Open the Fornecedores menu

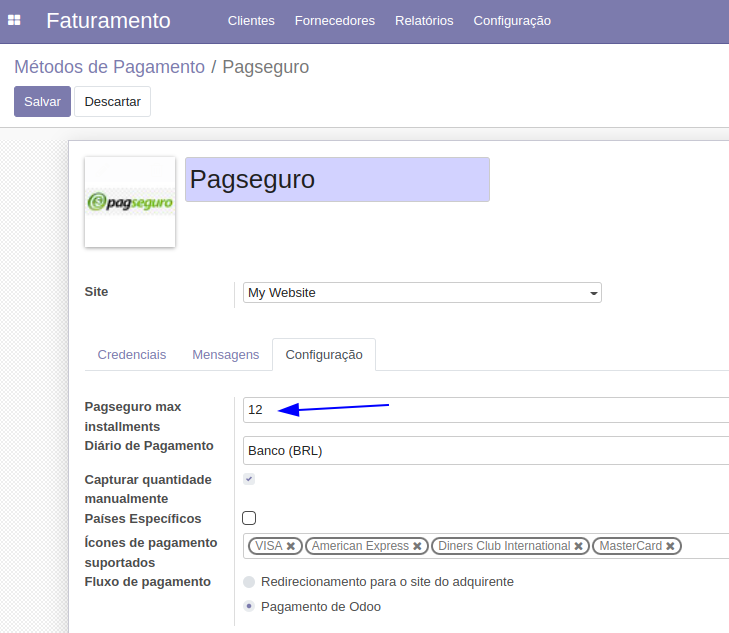335,21
